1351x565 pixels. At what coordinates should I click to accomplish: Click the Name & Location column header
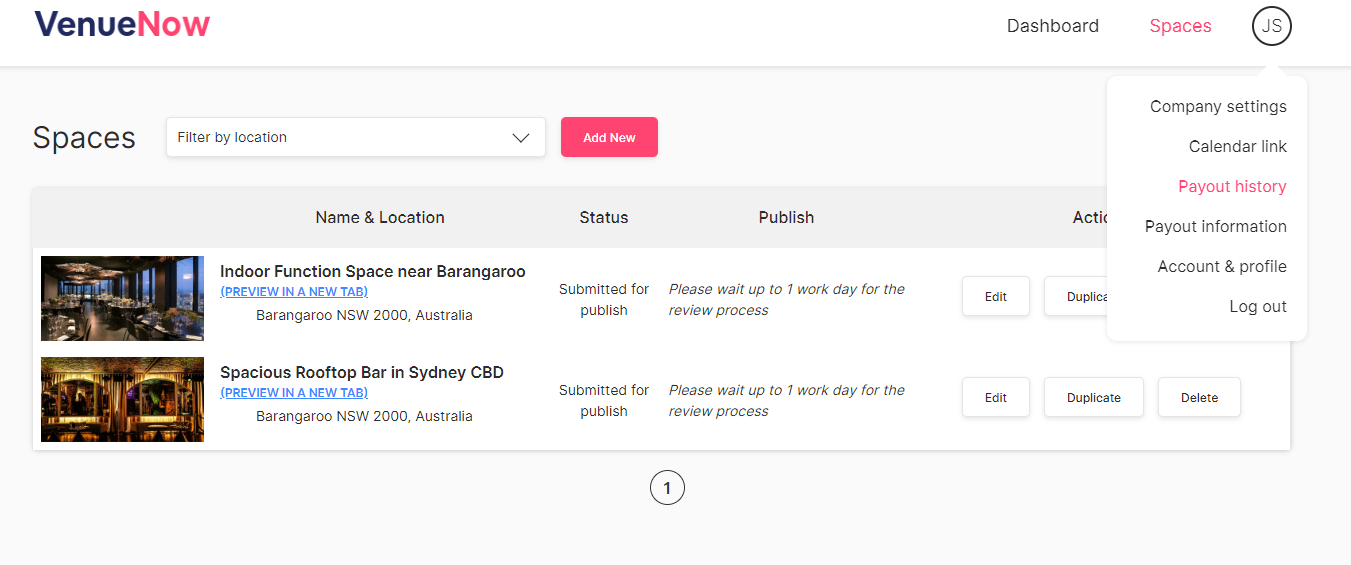pyautogui.click(x=380, y=217)
